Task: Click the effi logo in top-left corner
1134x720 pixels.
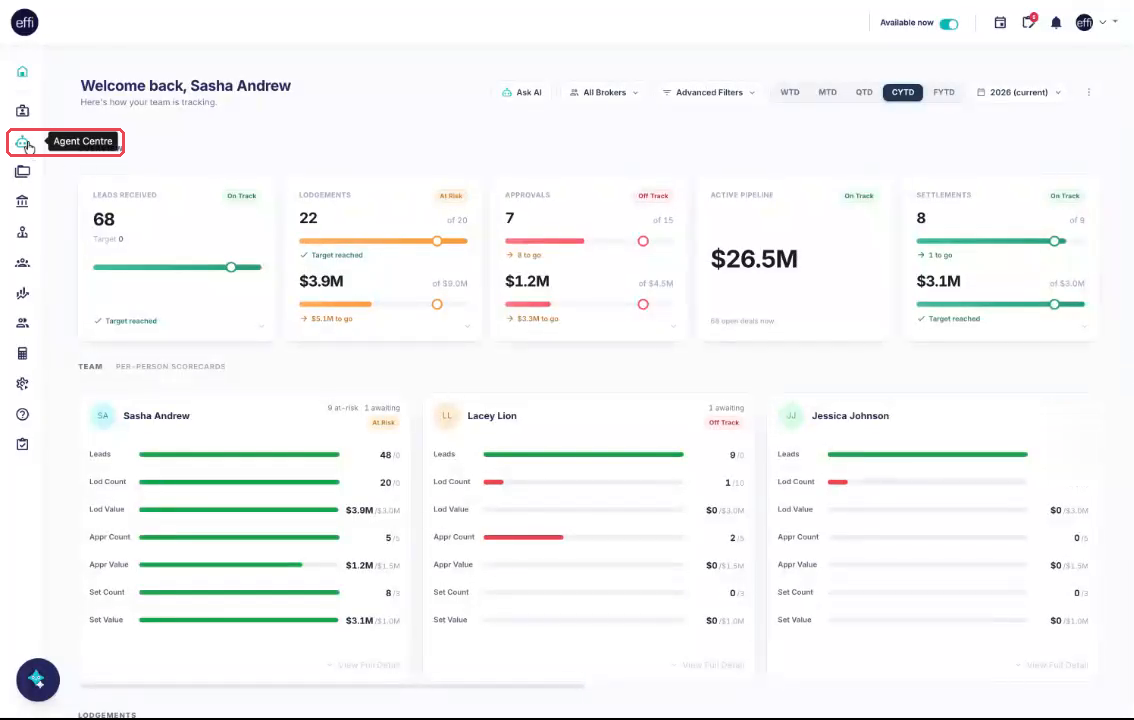Action: tap(25, 22)
